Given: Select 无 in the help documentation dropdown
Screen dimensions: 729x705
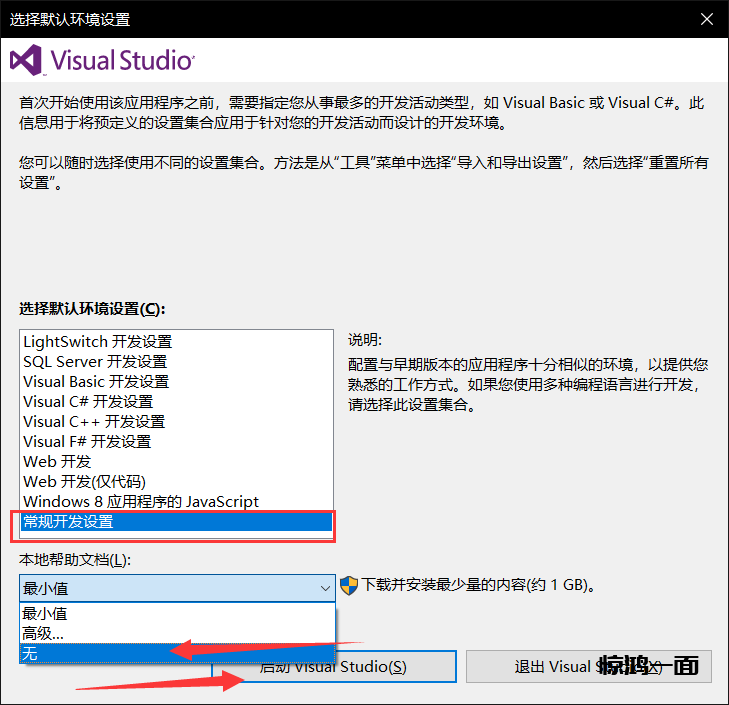Looking at the screenshot, I should [30, 653].
